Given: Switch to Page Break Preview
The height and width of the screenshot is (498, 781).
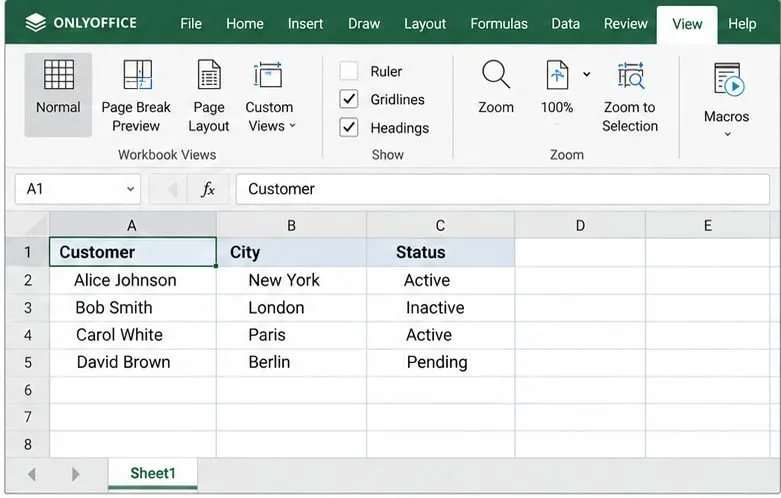Looking at the screenshot, I should point(137,75).
